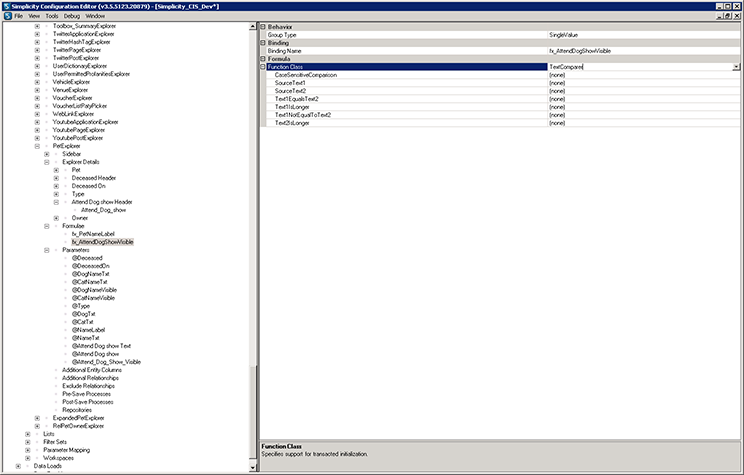This screenshot has width=744, height=475.
Task: Collapse the Formula property section
Action: pyautogui.click(x=263, y=59)
